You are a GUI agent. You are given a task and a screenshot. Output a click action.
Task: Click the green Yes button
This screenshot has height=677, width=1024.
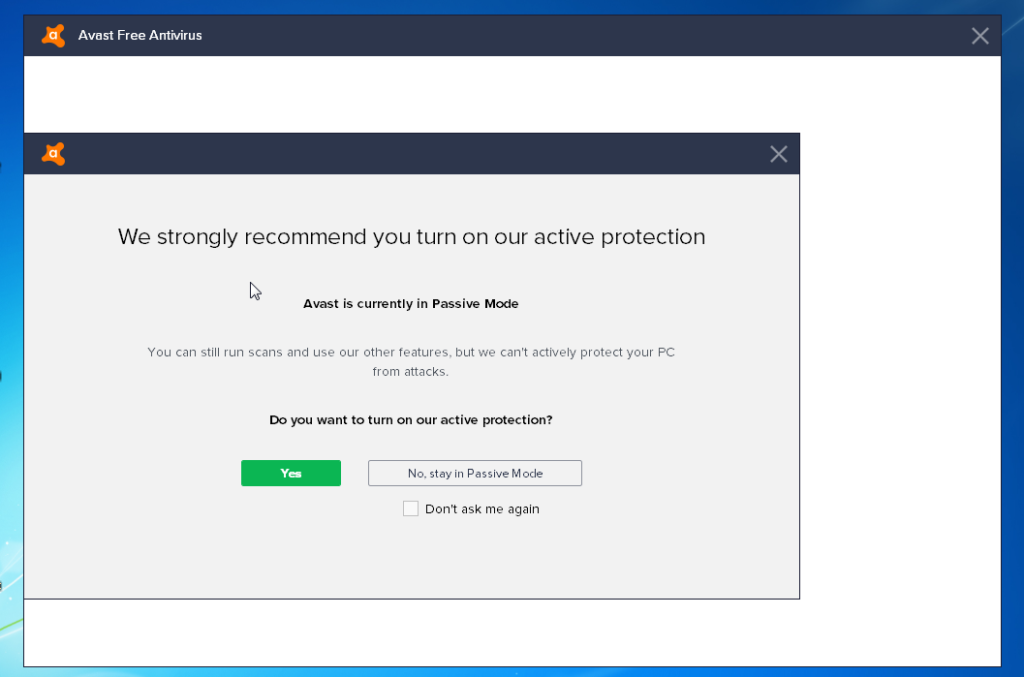point(291,473)
